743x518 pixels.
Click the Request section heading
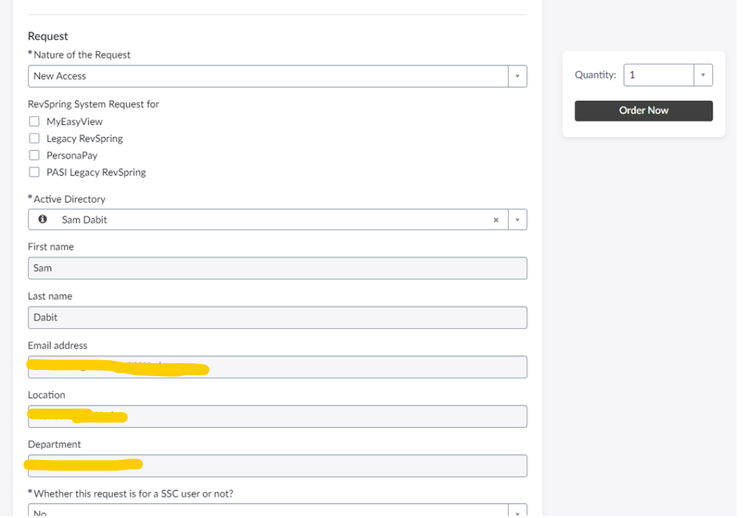coord(48,36)
